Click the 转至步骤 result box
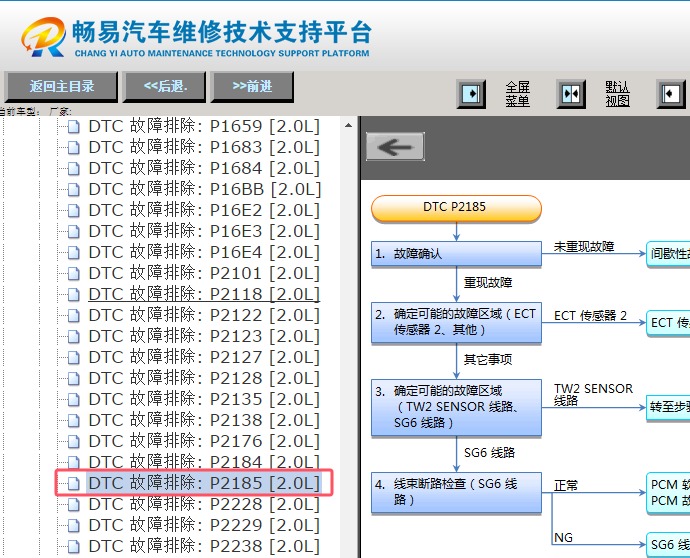This screenshot has height=558, width=690. [x=668, y=407]
